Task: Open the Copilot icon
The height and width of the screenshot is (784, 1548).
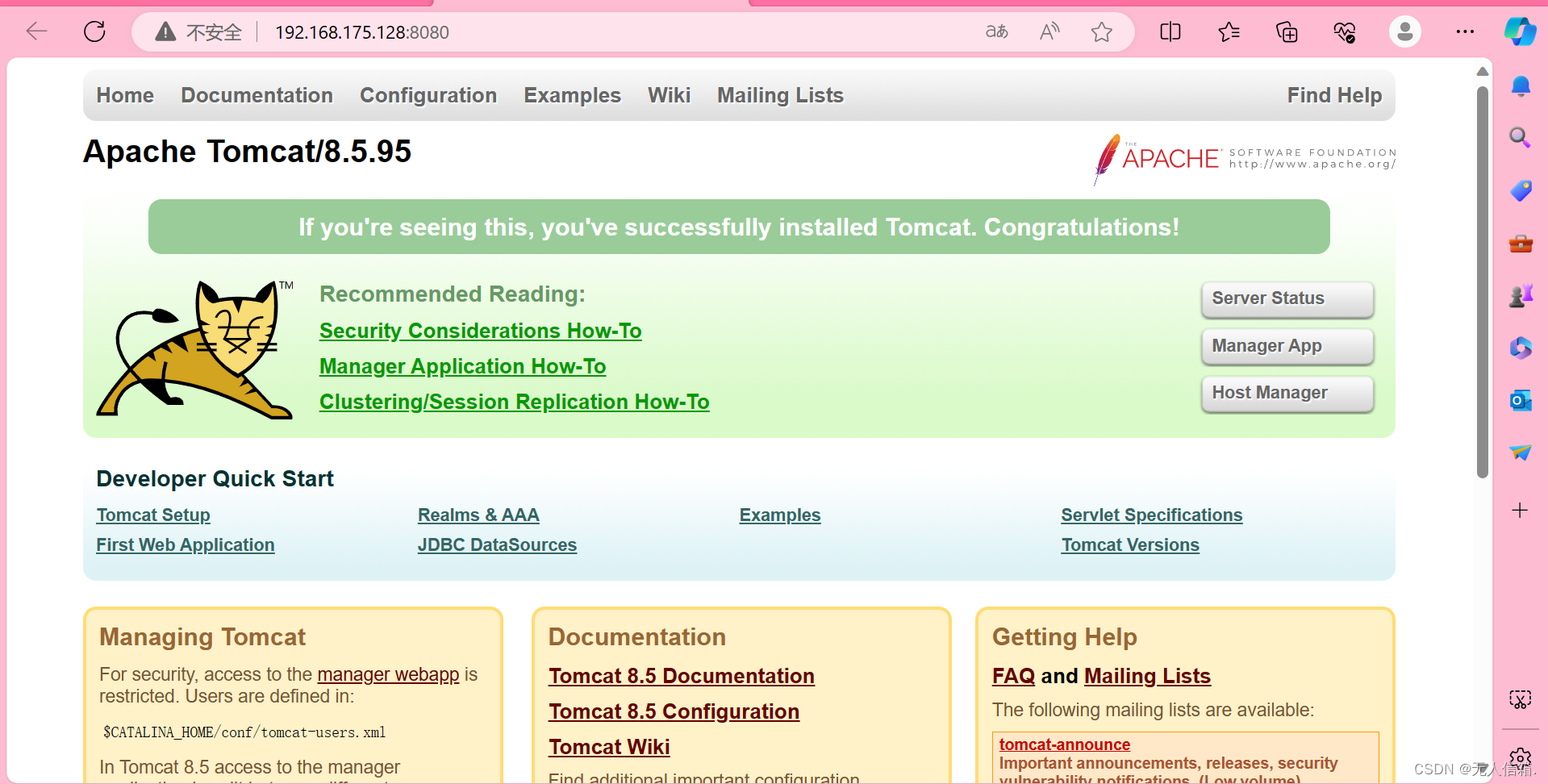Action: click(x=1521, y=31)
